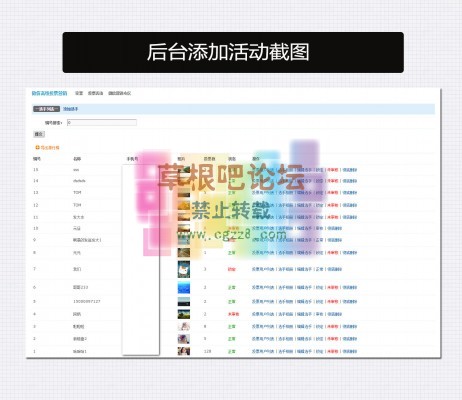Click the red 未审核 link in row 15

click(x=332, y=170)
